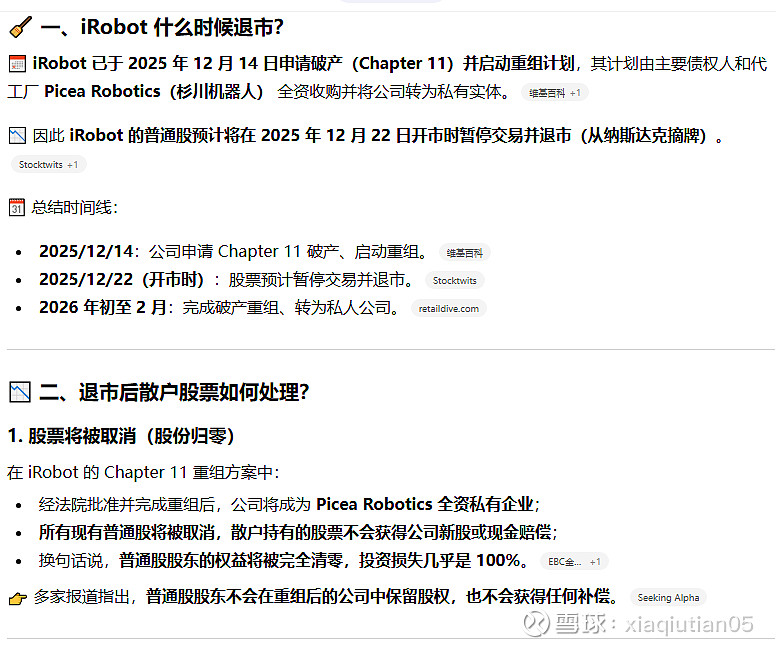Click the calendar emoji before "iRobot 已于 2025"
This screenshot has width=776, height=648.
[17, 64]
